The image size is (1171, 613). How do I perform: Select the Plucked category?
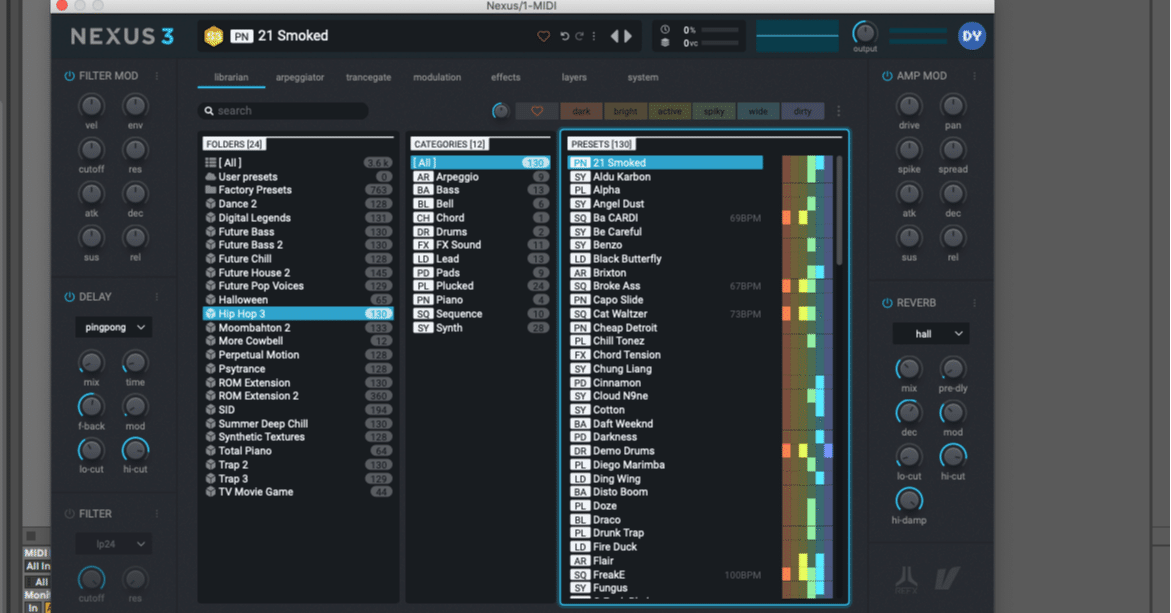point(481,286)
